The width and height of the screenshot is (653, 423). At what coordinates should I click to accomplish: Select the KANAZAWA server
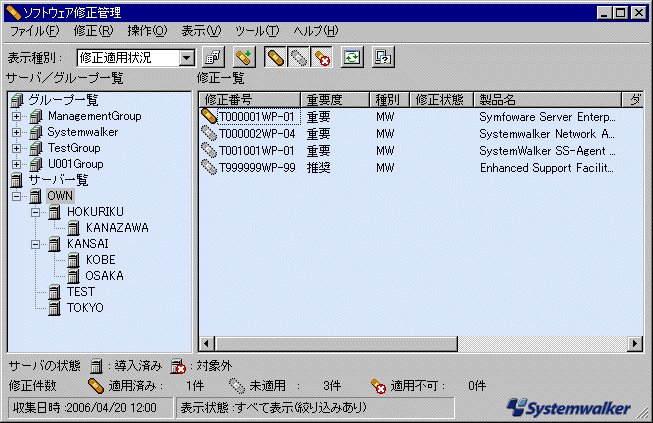tap(117, 228)
